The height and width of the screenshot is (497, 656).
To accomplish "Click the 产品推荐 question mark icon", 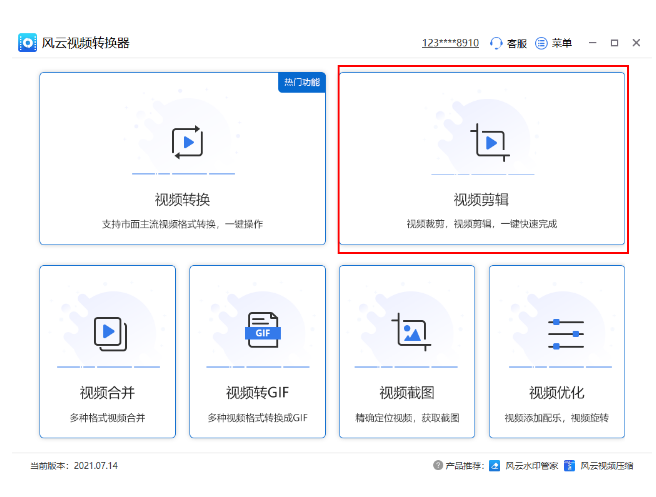I will pyautogui.click(x=438, y=465).
